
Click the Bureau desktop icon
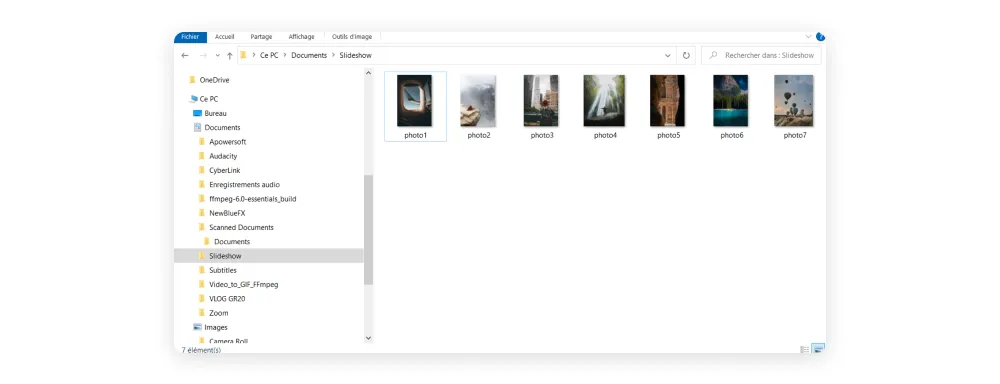[x=197, y=113]
